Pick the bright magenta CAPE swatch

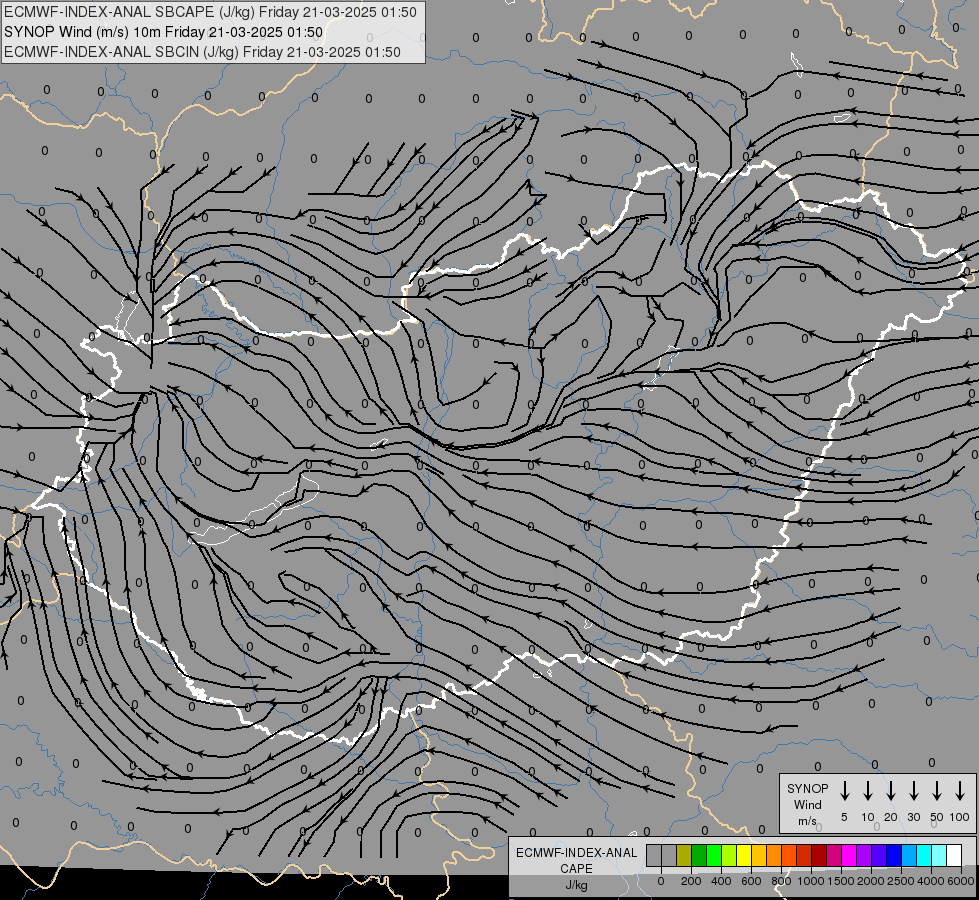(x=849, y=855)
